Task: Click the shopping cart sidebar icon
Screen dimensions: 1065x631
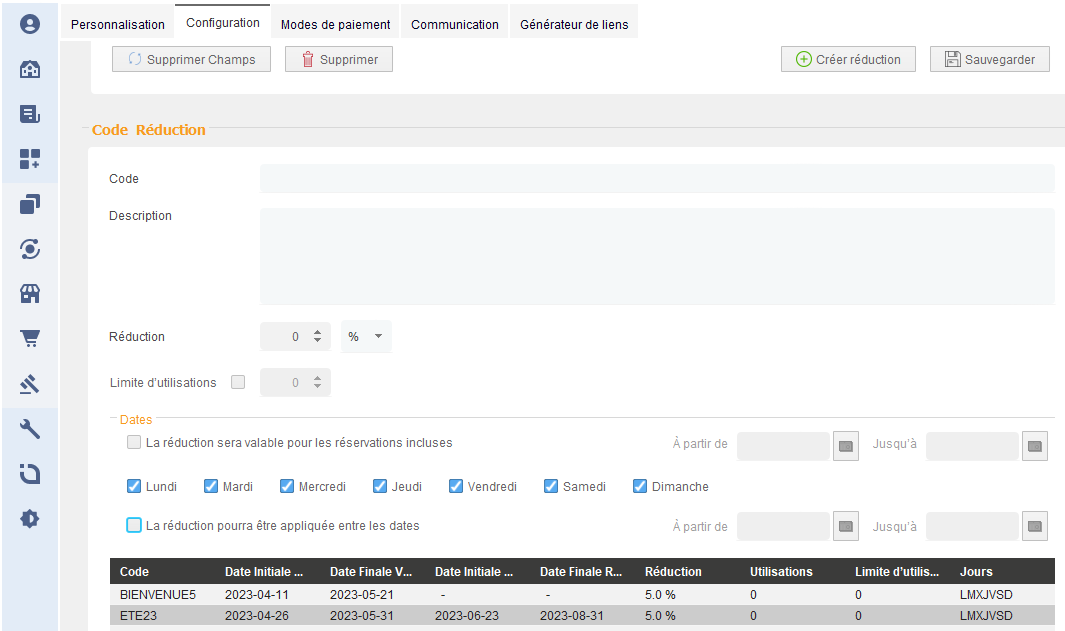Action: 30,338
